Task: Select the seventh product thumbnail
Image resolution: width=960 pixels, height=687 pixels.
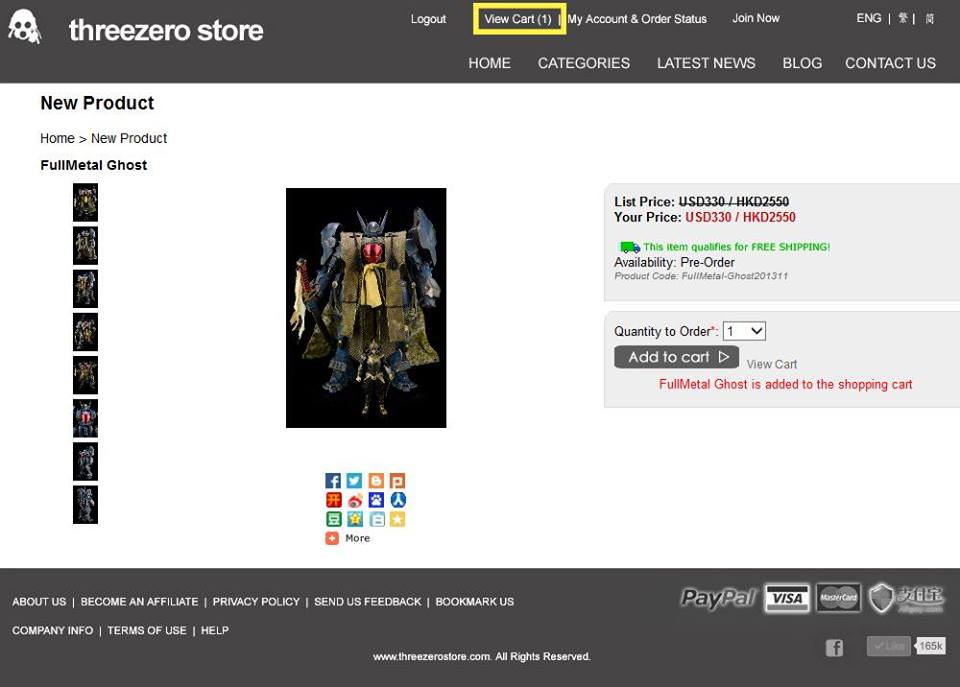Action: 85,461
